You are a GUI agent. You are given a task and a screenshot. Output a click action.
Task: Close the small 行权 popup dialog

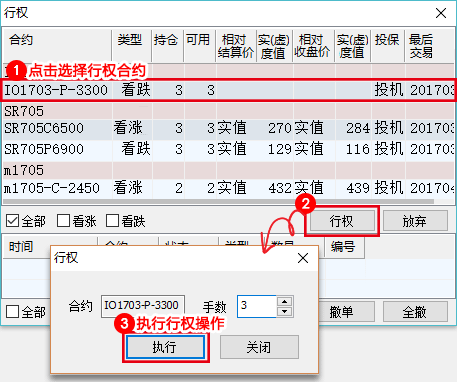[303, 258]
